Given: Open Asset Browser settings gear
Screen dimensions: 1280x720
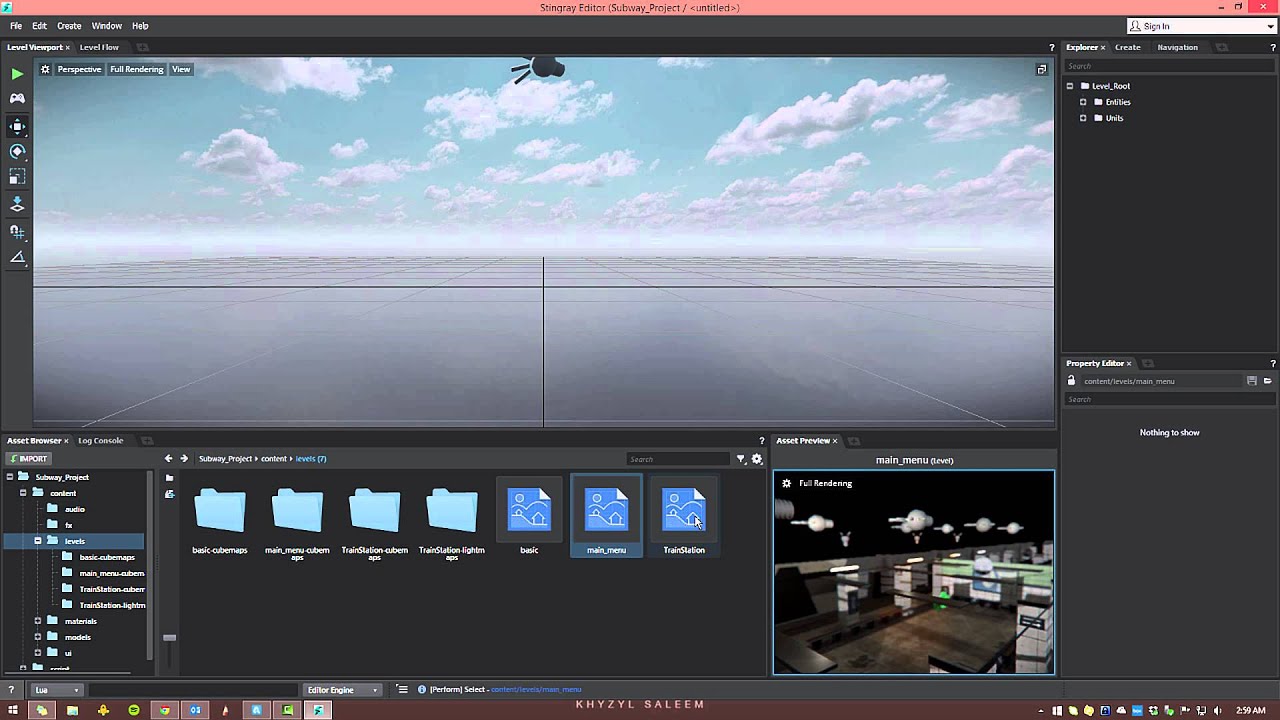Looking at the screenshot, I should pyautogui.click(x=757, y=459).
